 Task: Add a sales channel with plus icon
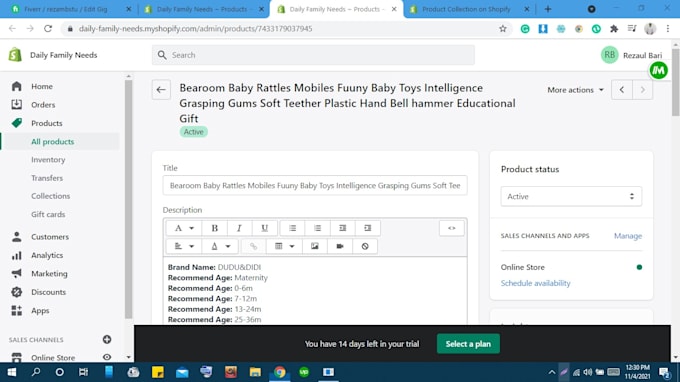107,340
